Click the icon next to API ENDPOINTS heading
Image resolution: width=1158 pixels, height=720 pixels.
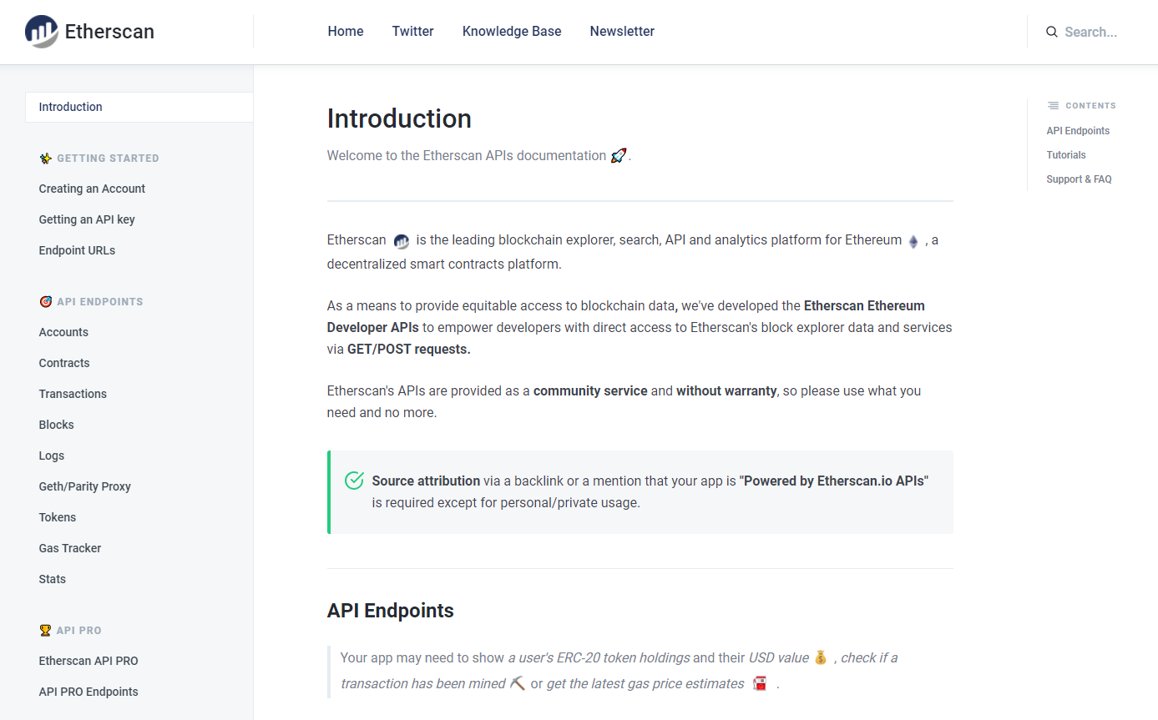point(44,301)
